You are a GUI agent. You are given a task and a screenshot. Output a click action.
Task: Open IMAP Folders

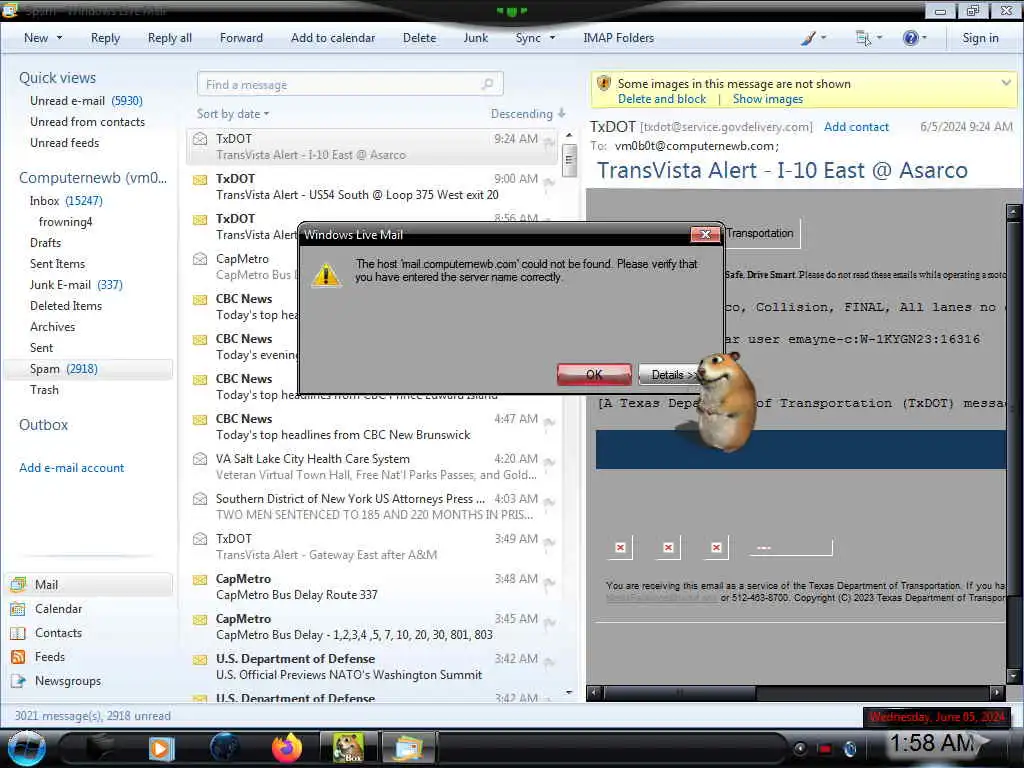(x=618, y=38)
